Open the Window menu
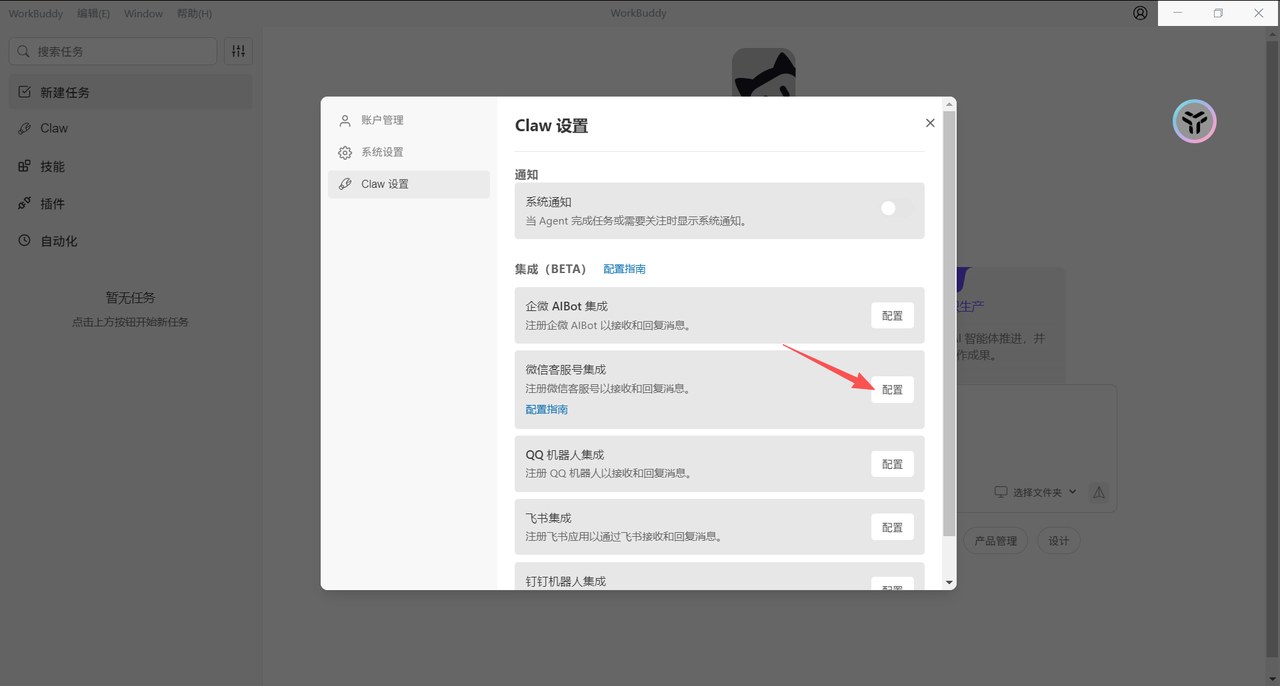The width and height of the screenshot is (1280, 686). [x=144, y=14]
